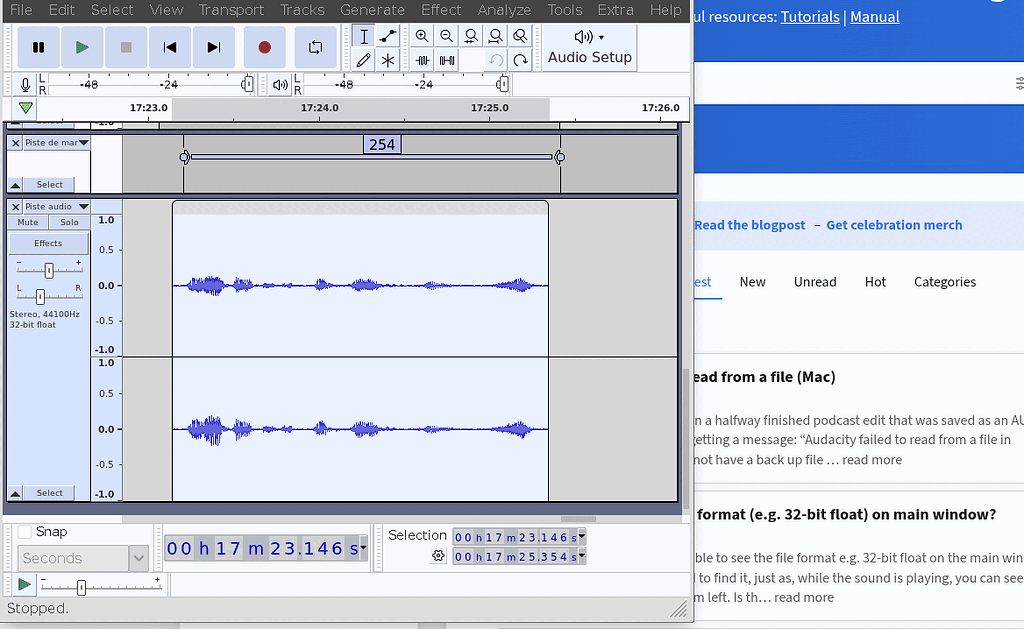Click the Zoom In magnifier icon
The height and width of the screenshot is (629, 1024).
[421, 36]
